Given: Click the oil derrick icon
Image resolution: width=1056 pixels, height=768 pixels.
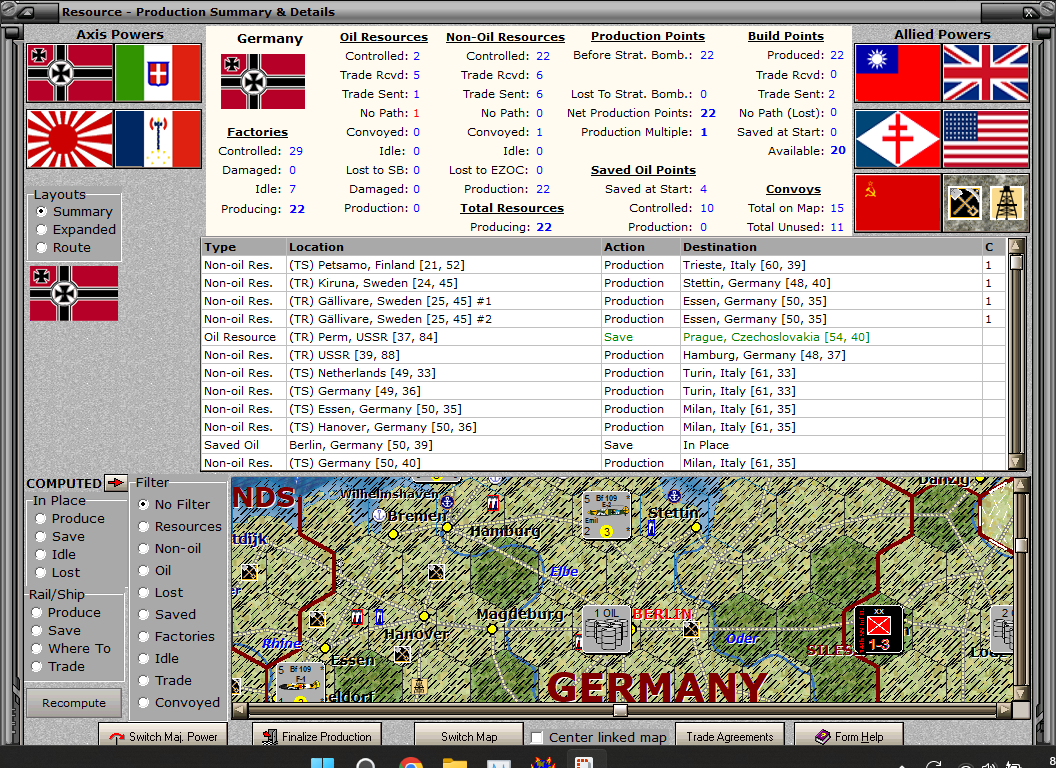Looking at the screenshot, I should point(1007,203).
